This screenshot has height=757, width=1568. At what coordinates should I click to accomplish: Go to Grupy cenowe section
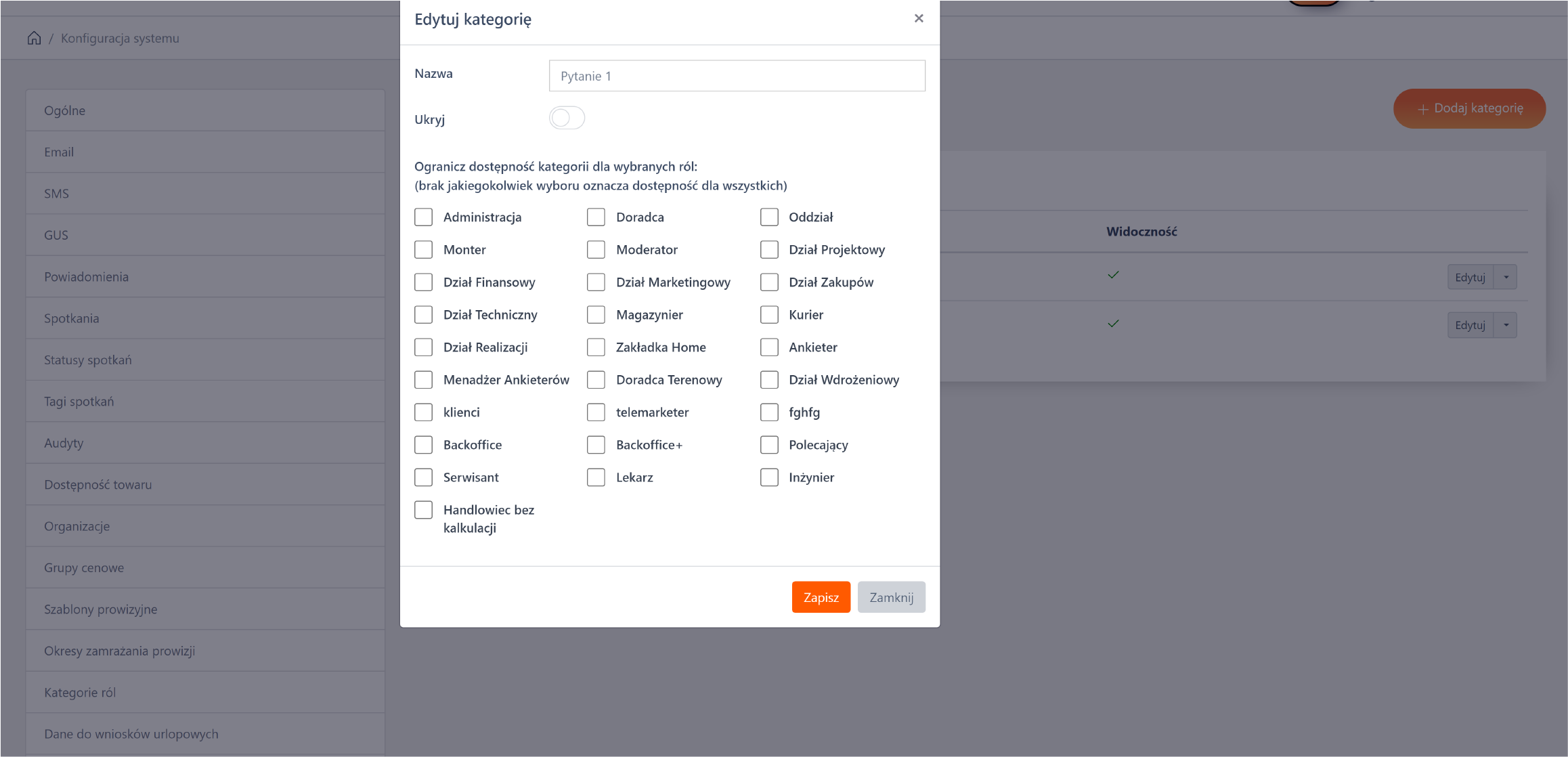[84, 567]
